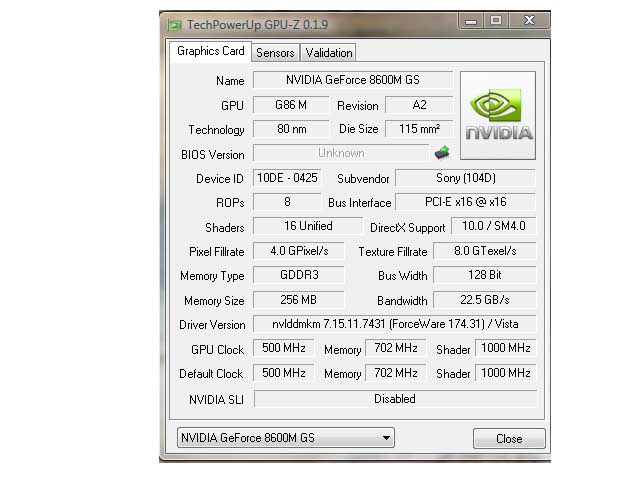The width and height of the screenshot is (640, 480).
Task: Click the GPU Clock row Memory 702 MHz value
Action: coord(396,348)
